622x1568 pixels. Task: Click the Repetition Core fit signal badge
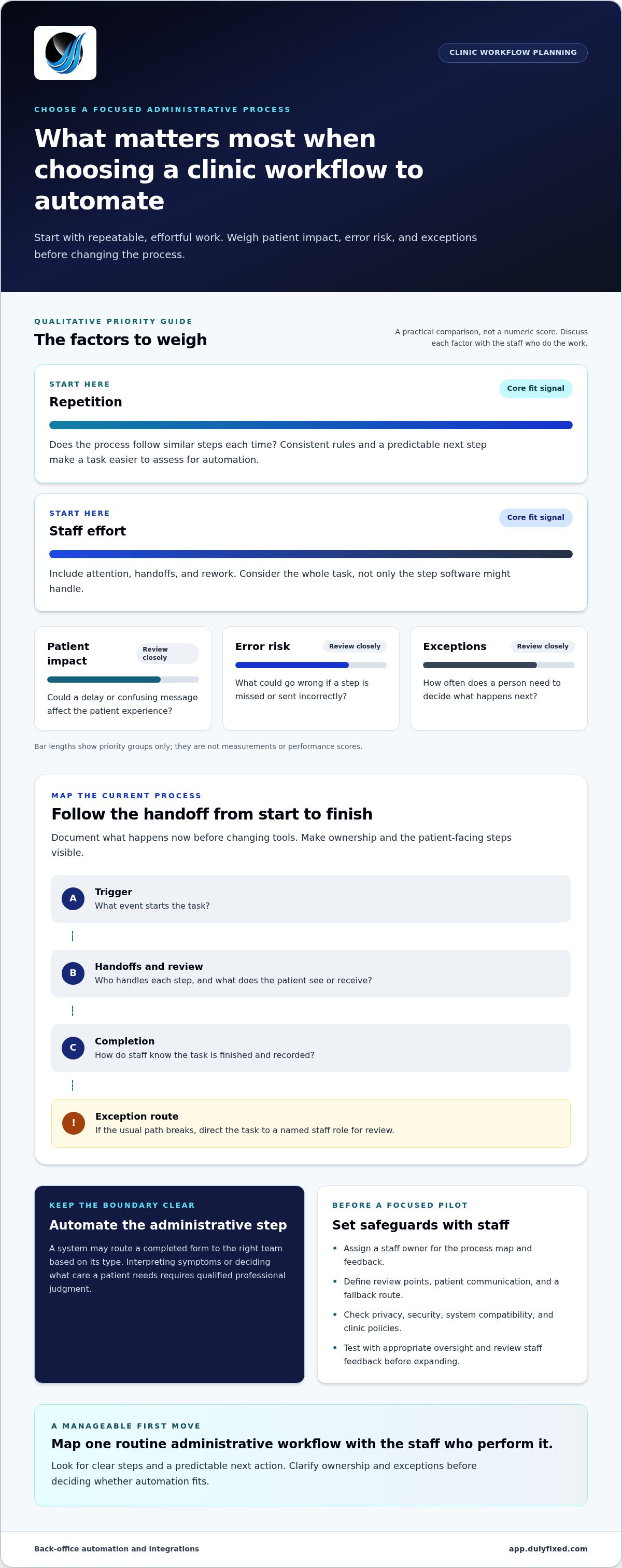click(535, 388)
